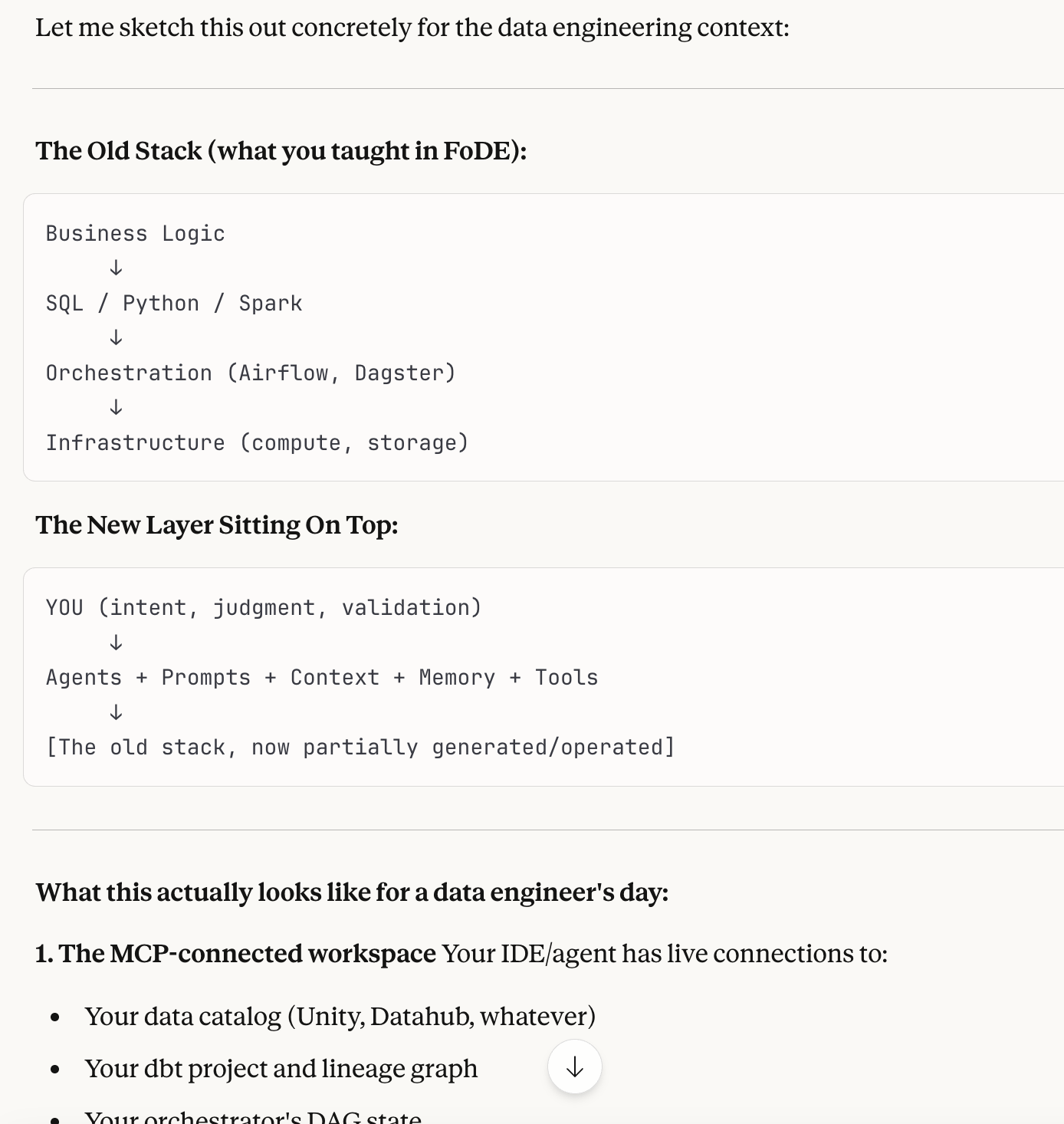Click the scroll-to-bottom arrow button

coord(575,1066)
